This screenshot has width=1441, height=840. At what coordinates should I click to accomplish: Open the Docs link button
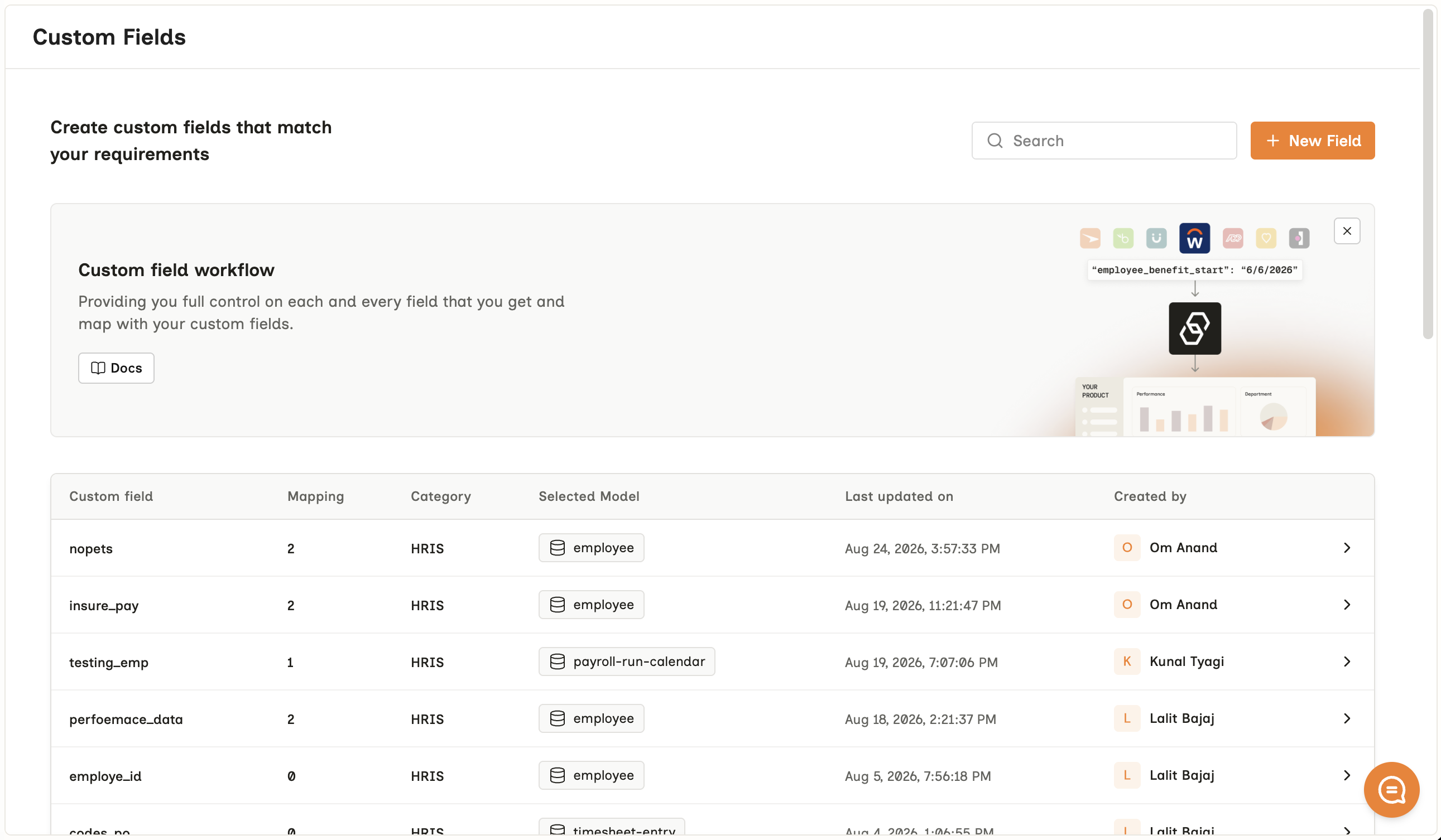(116, 368)
